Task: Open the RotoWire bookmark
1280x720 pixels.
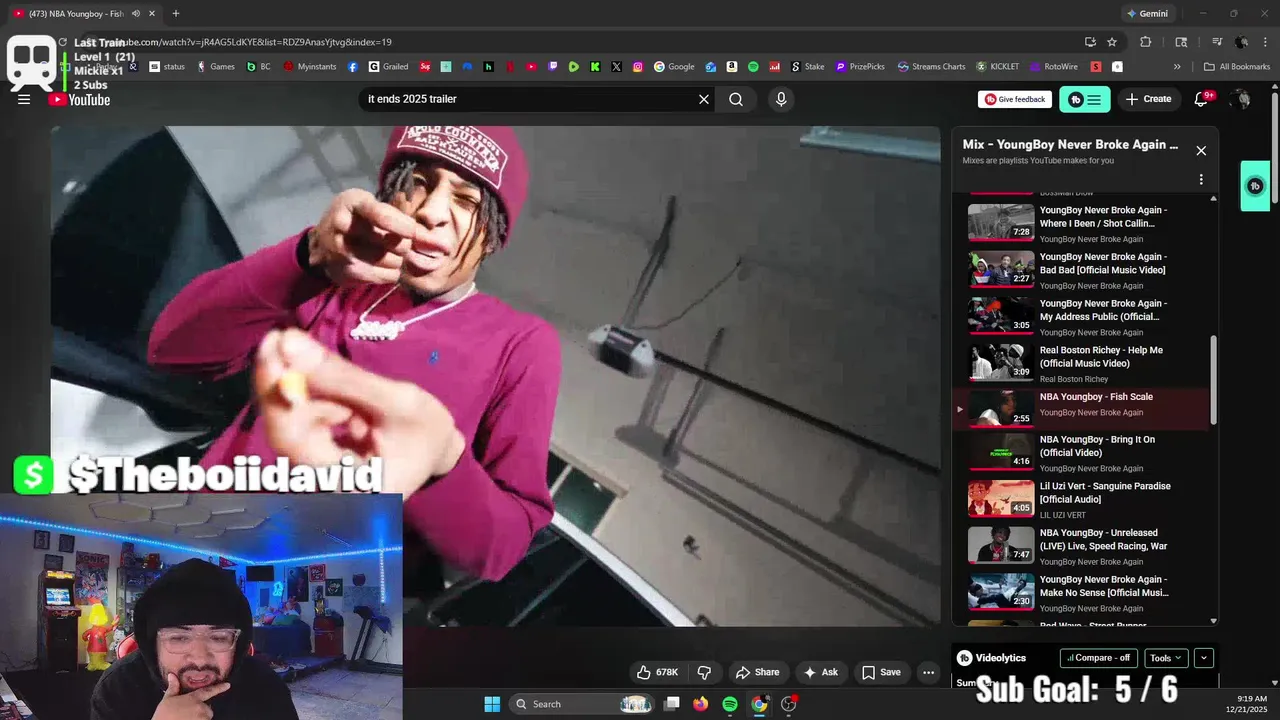Action: click(1053, 67)
